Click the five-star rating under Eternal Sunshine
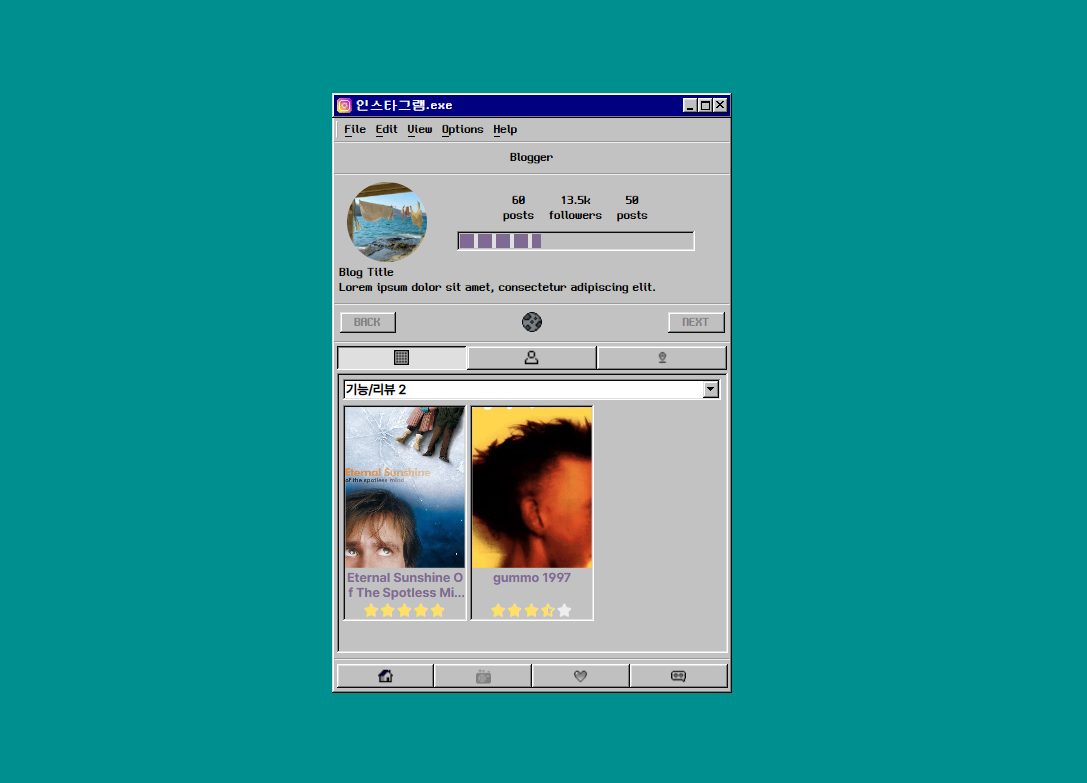The height and width of the screenshot is (783, 1087). [x=404, y=610]
